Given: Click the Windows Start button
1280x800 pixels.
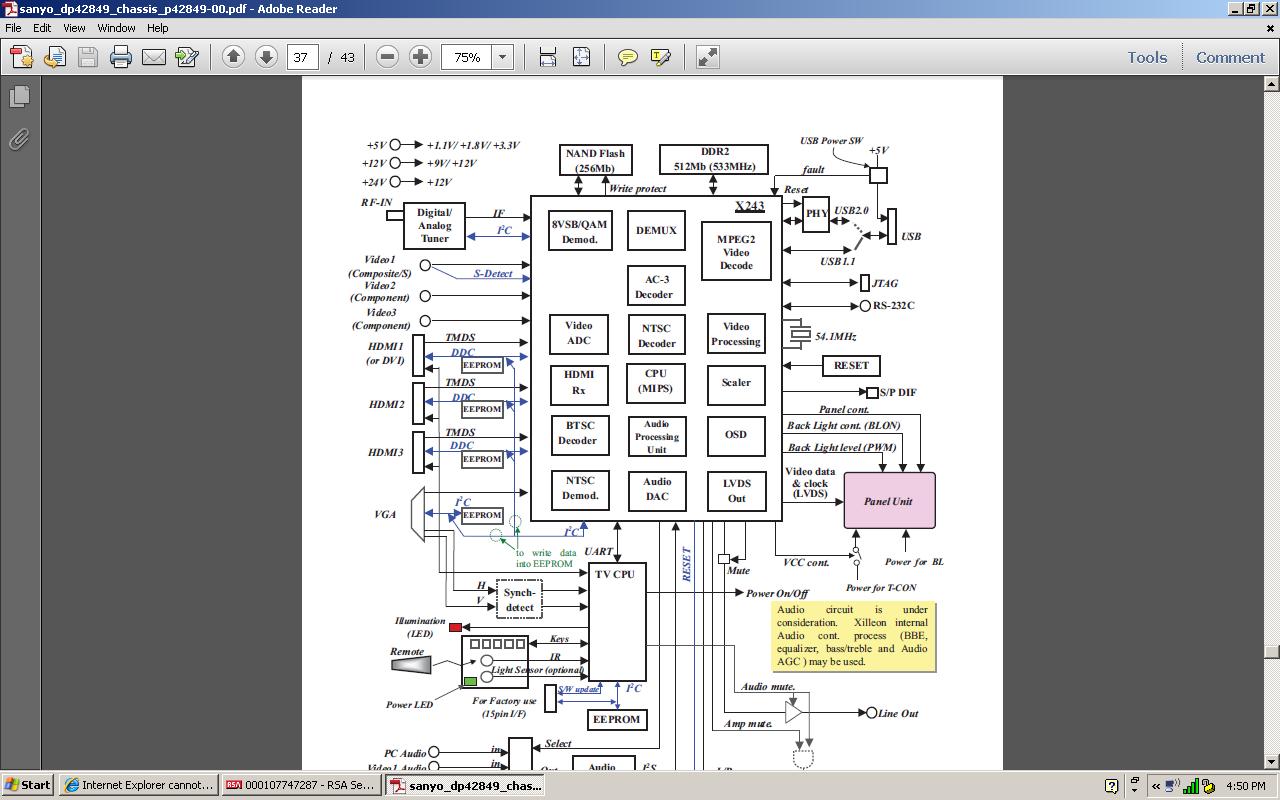Looking at the screenshot, I should (x=27, y=785).
